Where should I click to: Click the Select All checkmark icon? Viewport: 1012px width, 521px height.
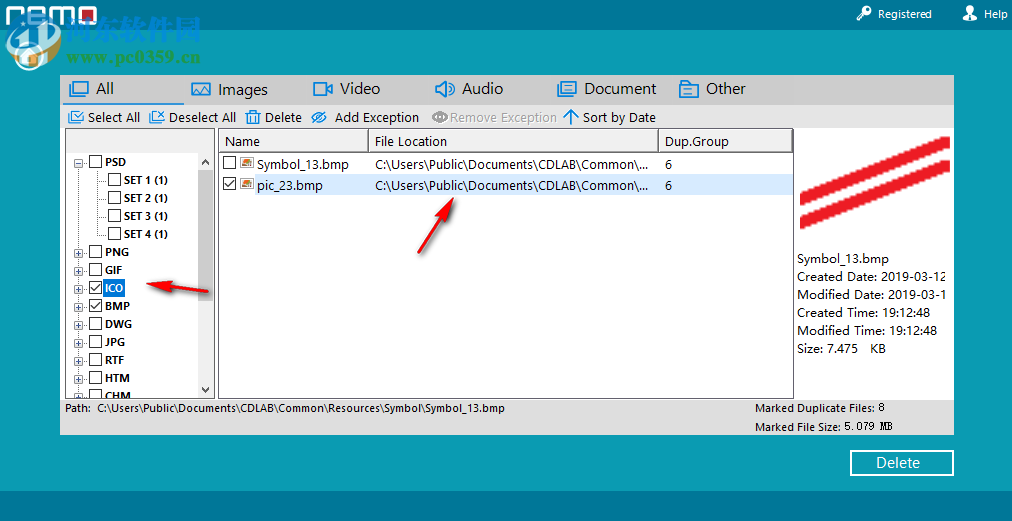pos(76,117)
